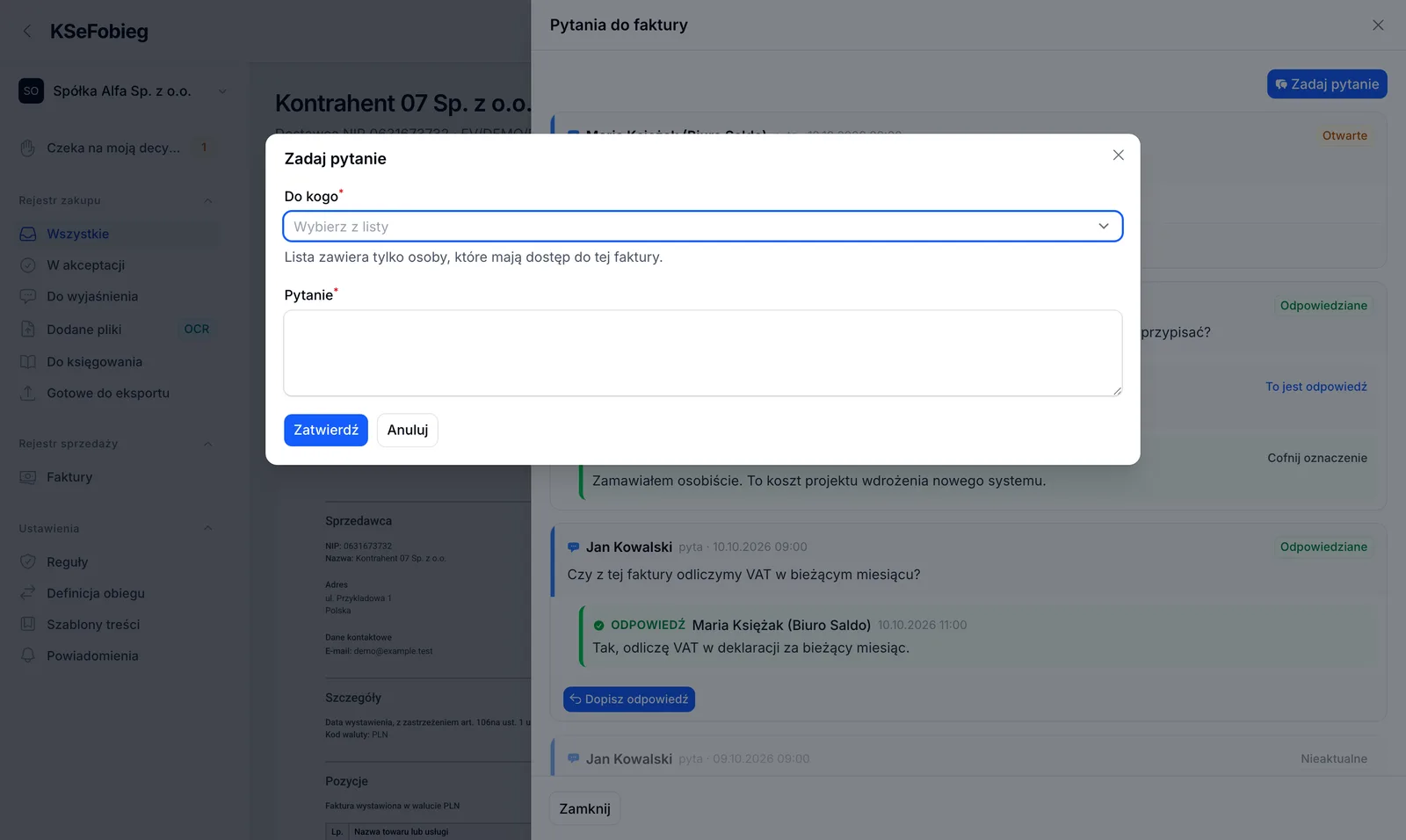Click Odpowiedziane badge on VAT question
This screenshot has width=1406, height=840.
pyautogui.click(x=1323, y=547)
